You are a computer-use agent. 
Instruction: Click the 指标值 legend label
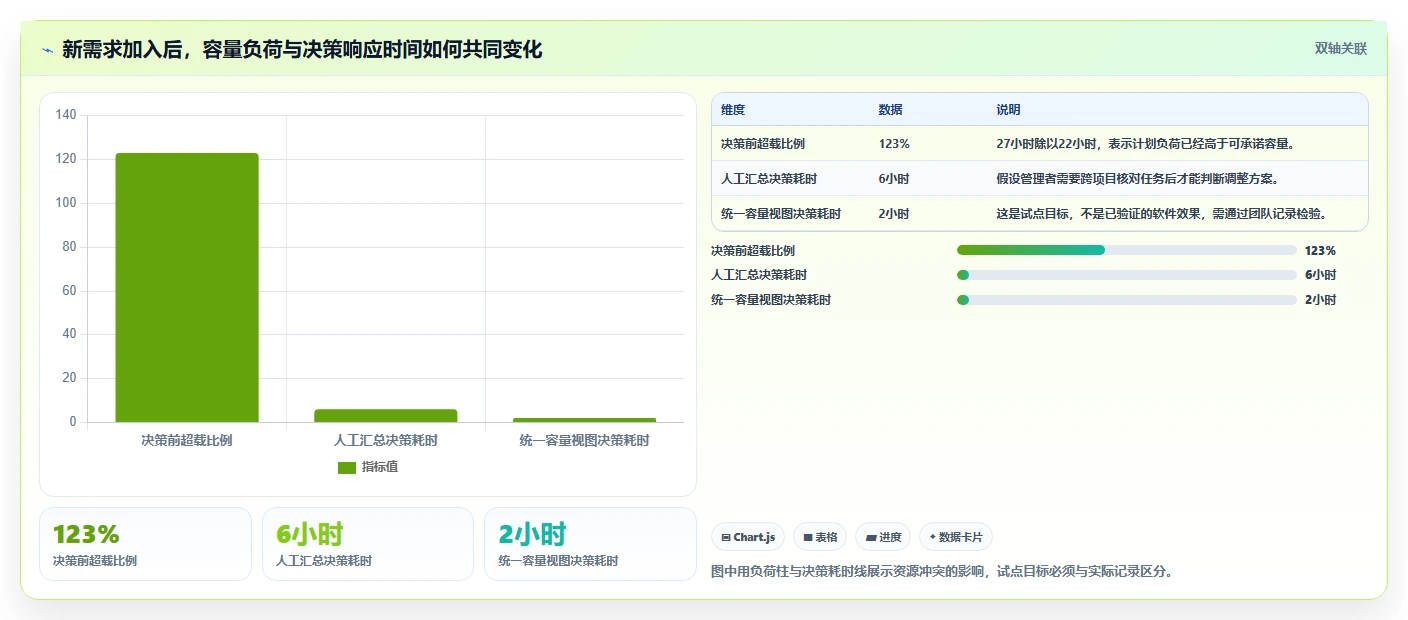click(380, 467)
